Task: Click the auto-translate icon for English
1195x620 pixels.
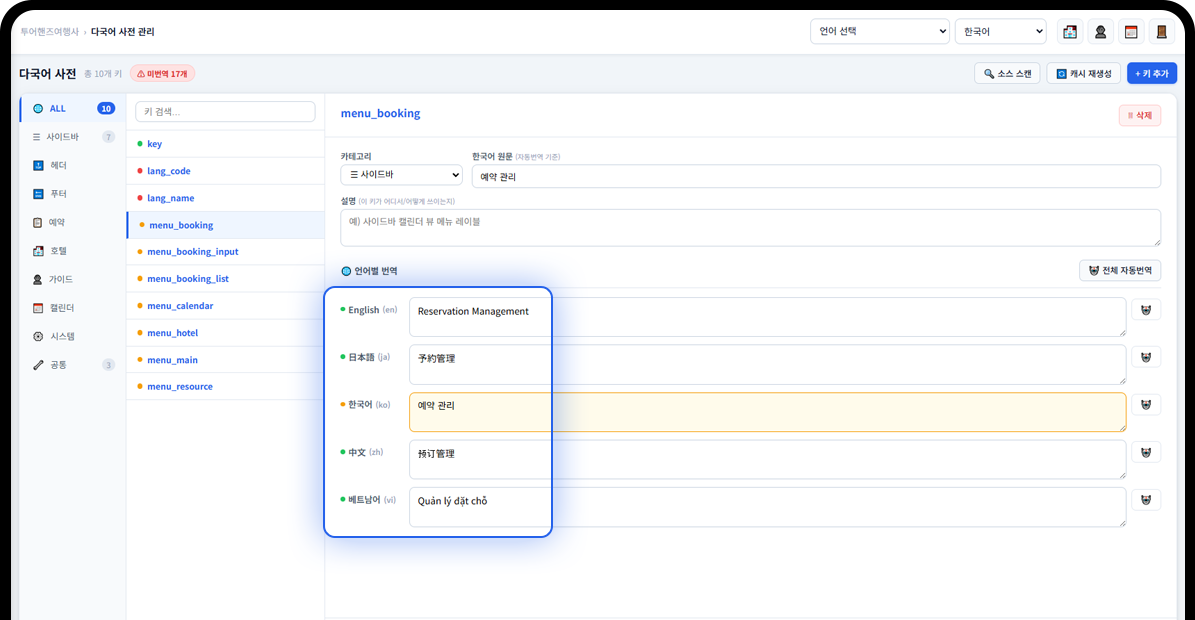Action: tap(1146, 308)
